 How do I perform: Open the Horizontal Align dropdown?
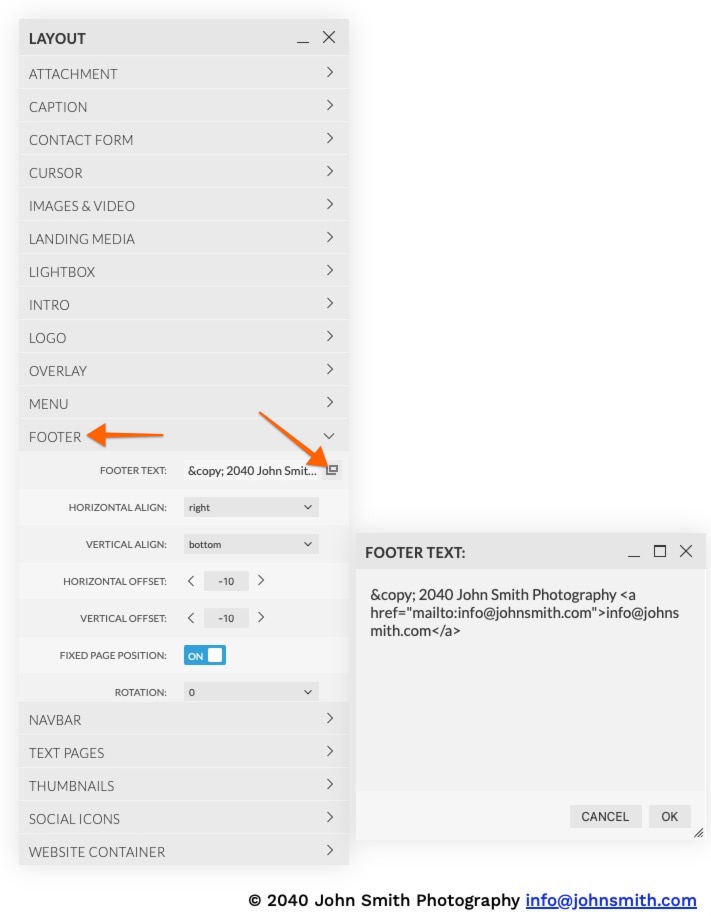(251, 507)
